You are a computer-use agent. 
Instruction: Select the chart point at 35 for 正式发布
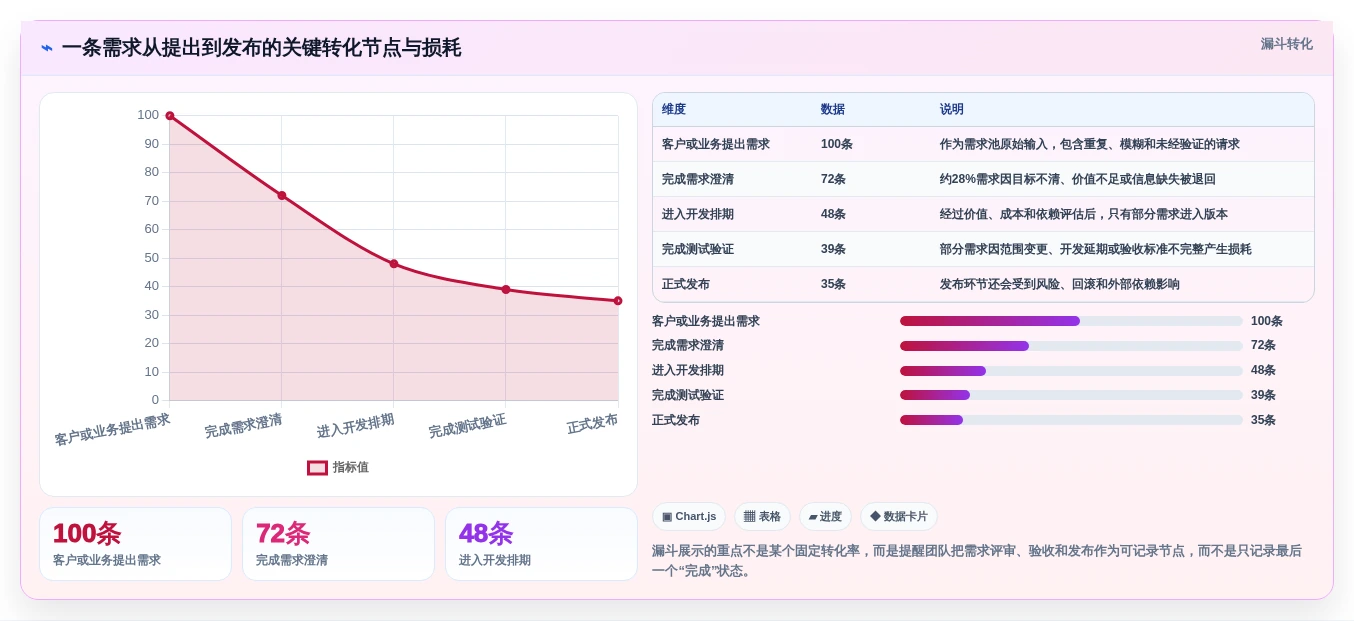click(618, 301)
